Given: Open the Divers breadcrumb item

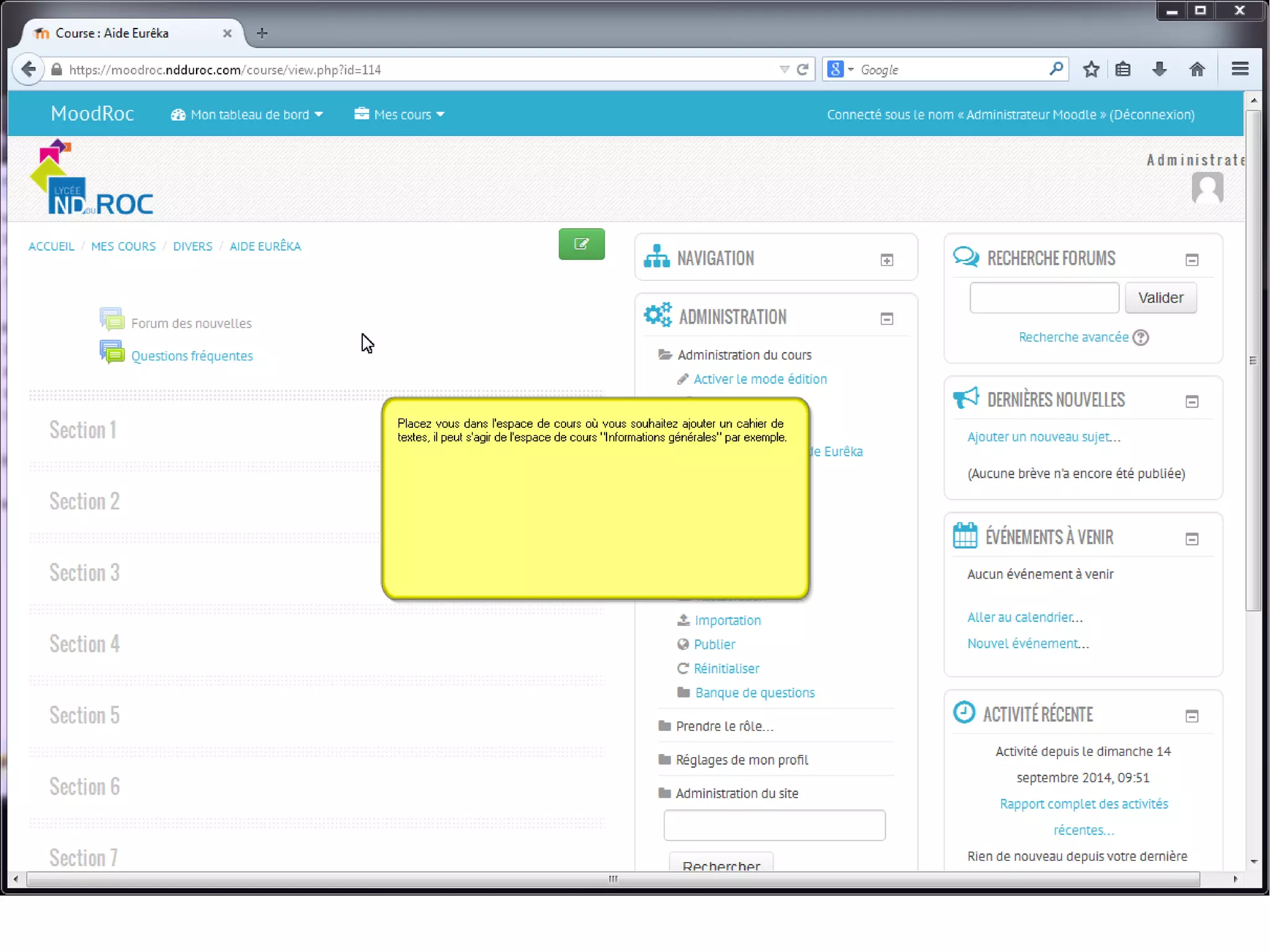Looking at the screenshot, I should pos(192,246).
